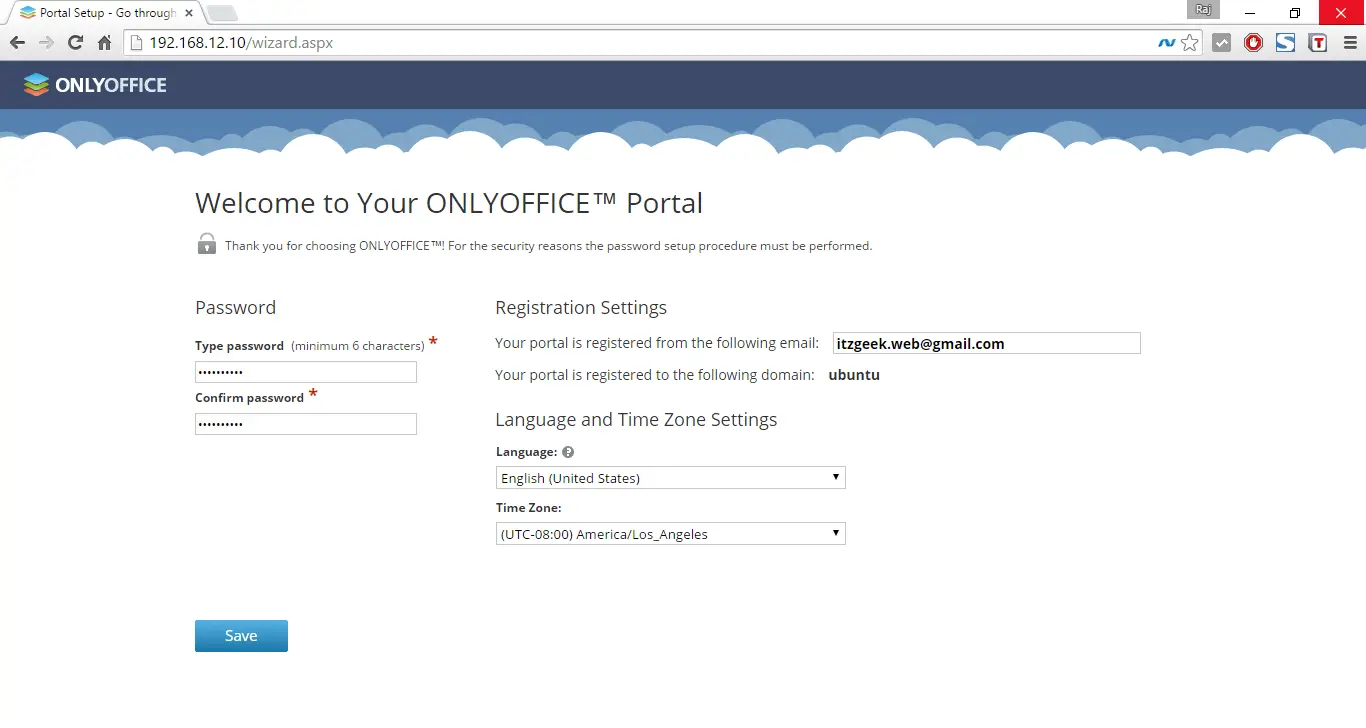
Task: Click the "Time Zone:" label
Action: (529, 508)
